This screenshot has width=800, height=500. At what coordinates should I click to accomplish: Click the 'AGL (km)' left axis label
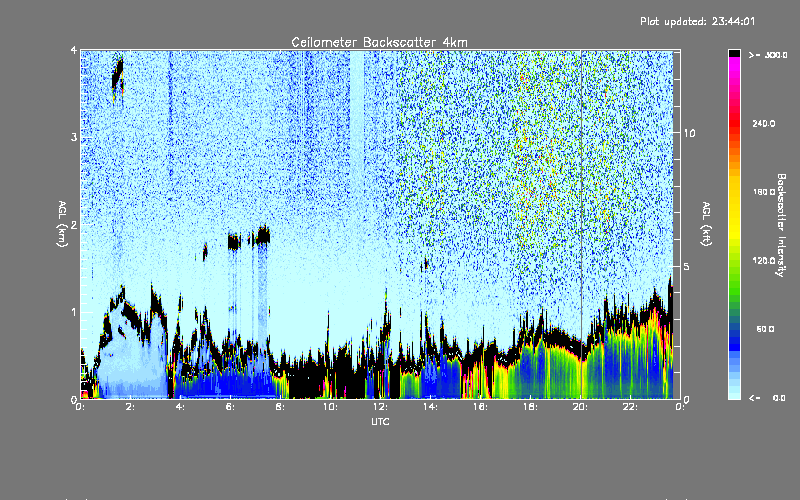point(62,224)
